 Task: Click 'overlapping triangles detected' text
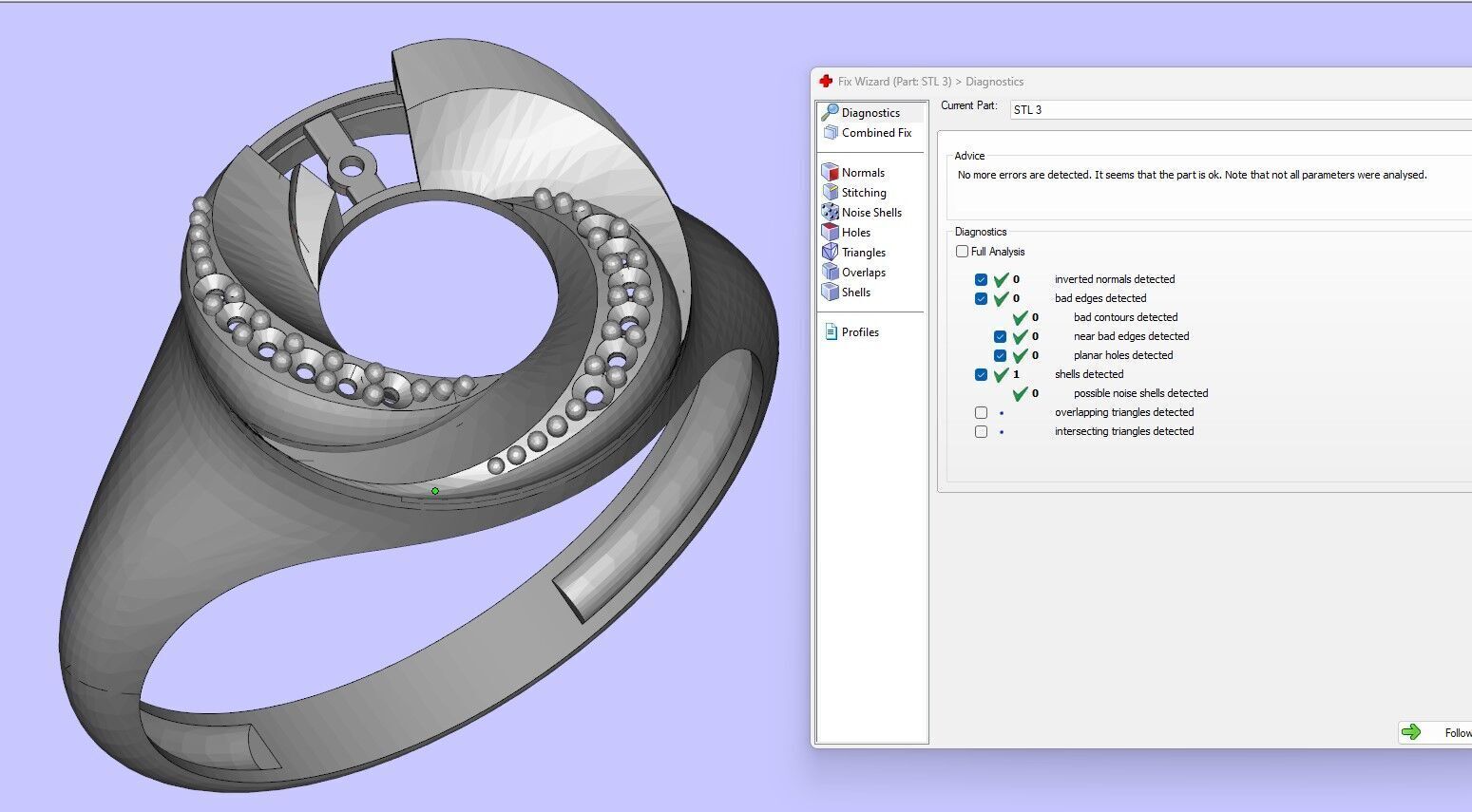point(1124,412)
